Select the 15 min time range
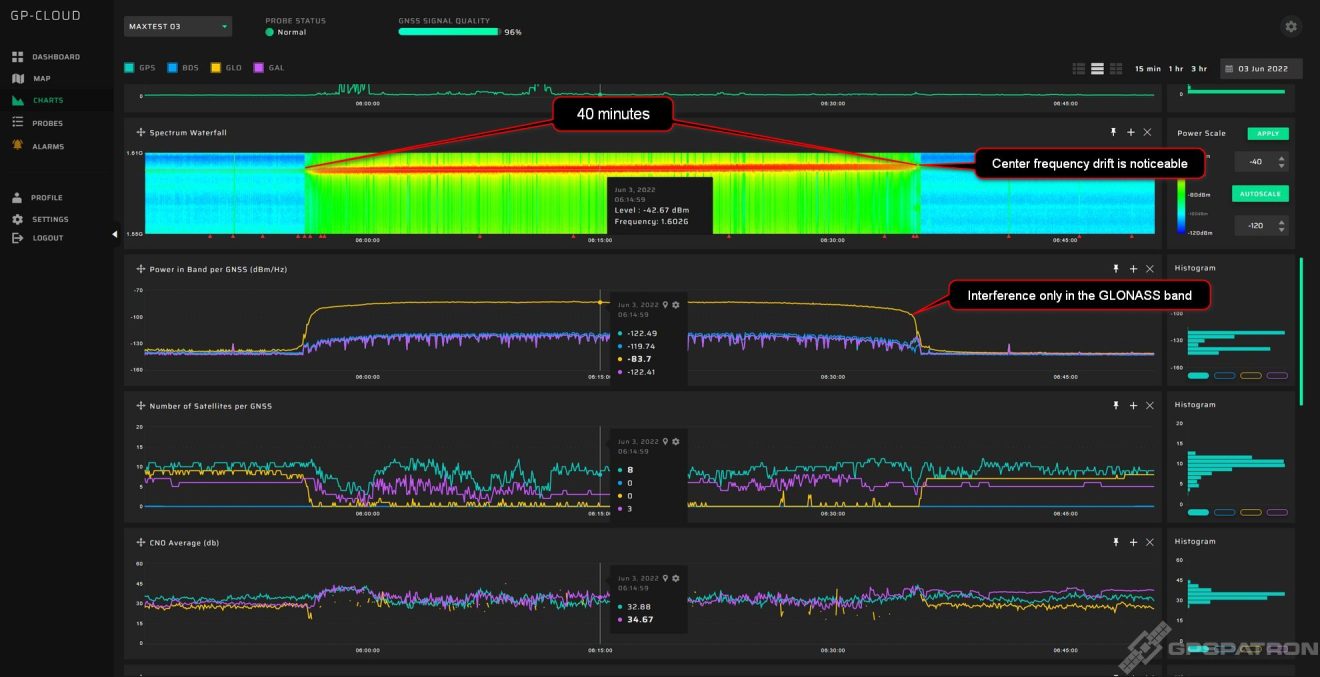Screen dimensions: 1320x677 (x=1149, y=68)
